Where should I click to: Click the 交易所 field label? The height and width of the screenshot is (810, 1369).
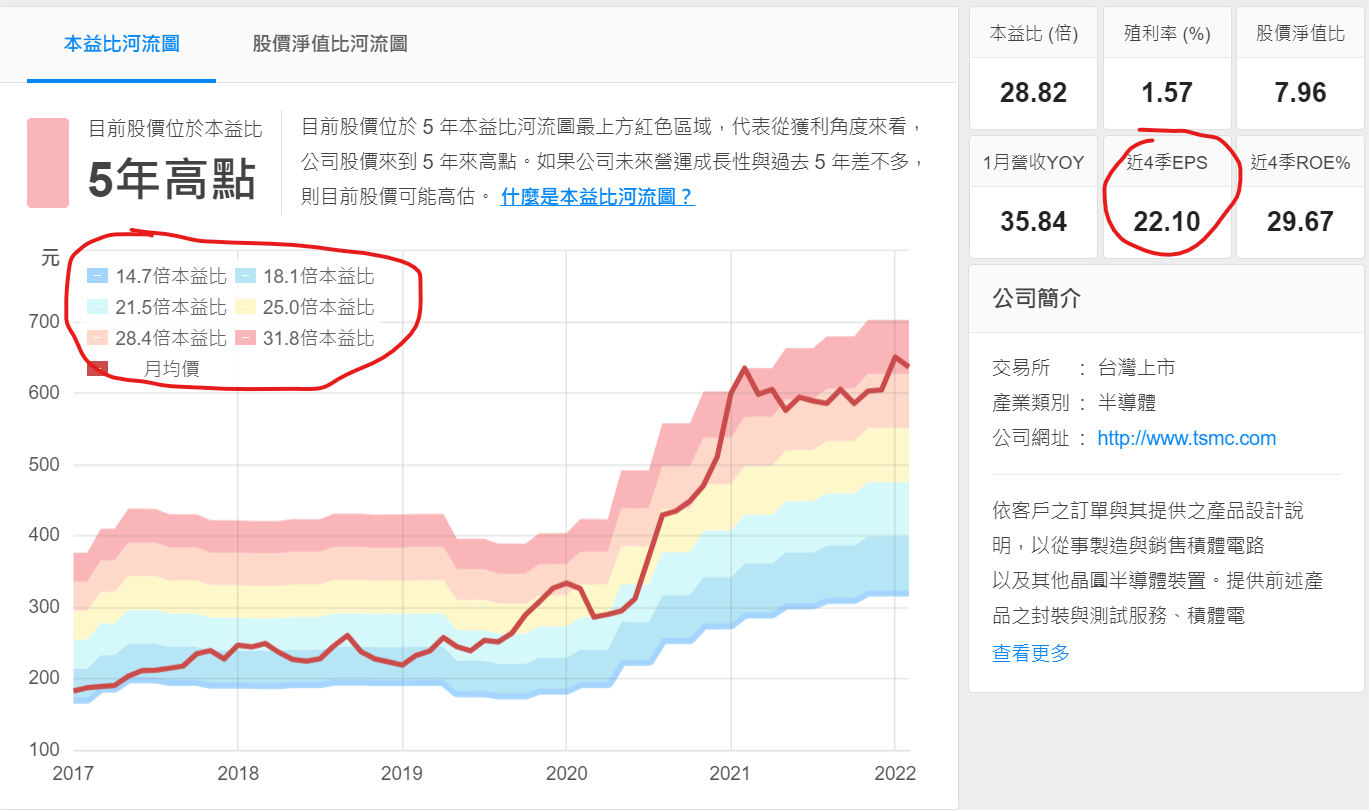click(x=1021, y=368)
